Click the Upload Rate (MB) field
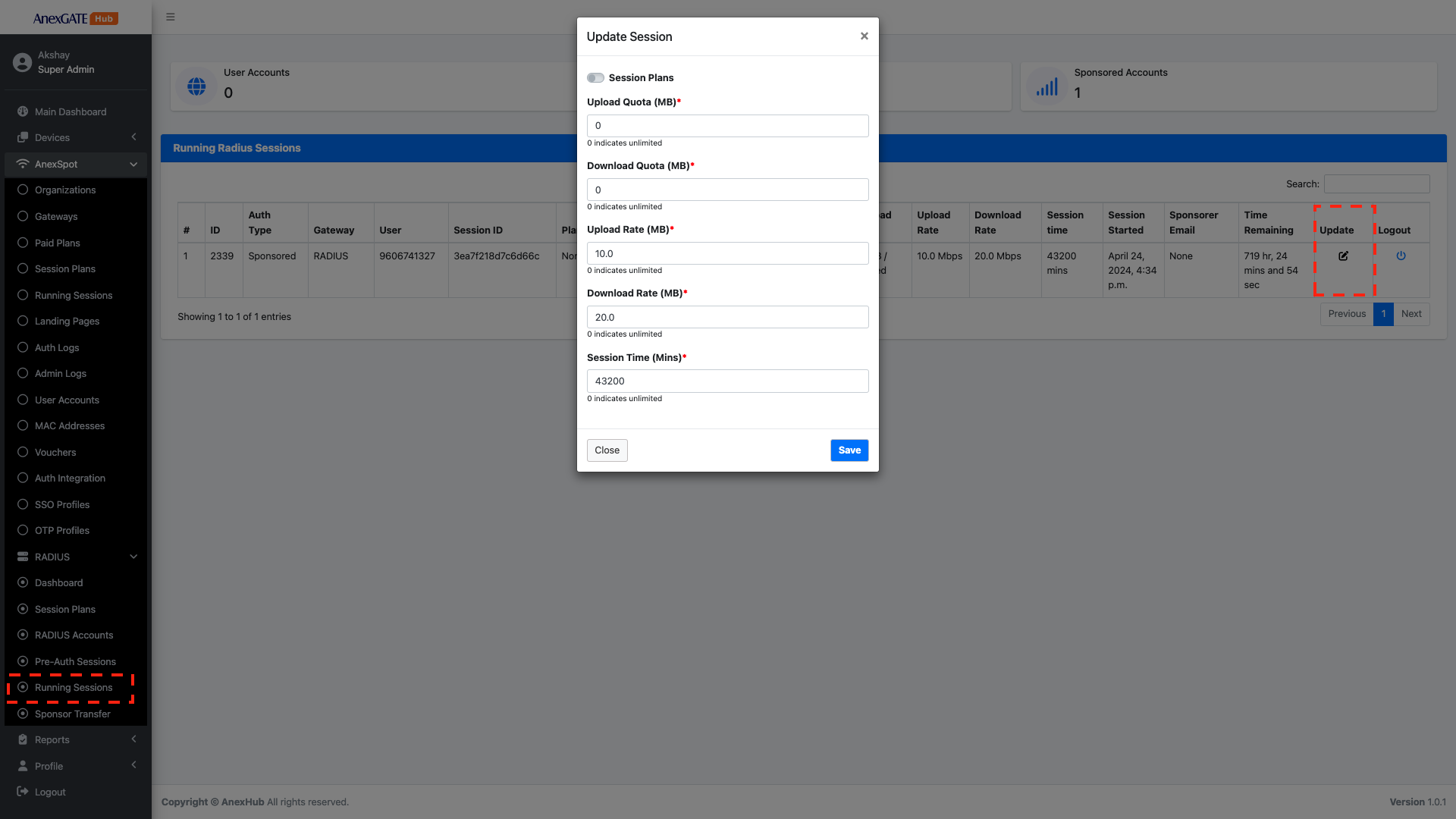This screenshot has width=1456, height=819. [x=727, y=253]
